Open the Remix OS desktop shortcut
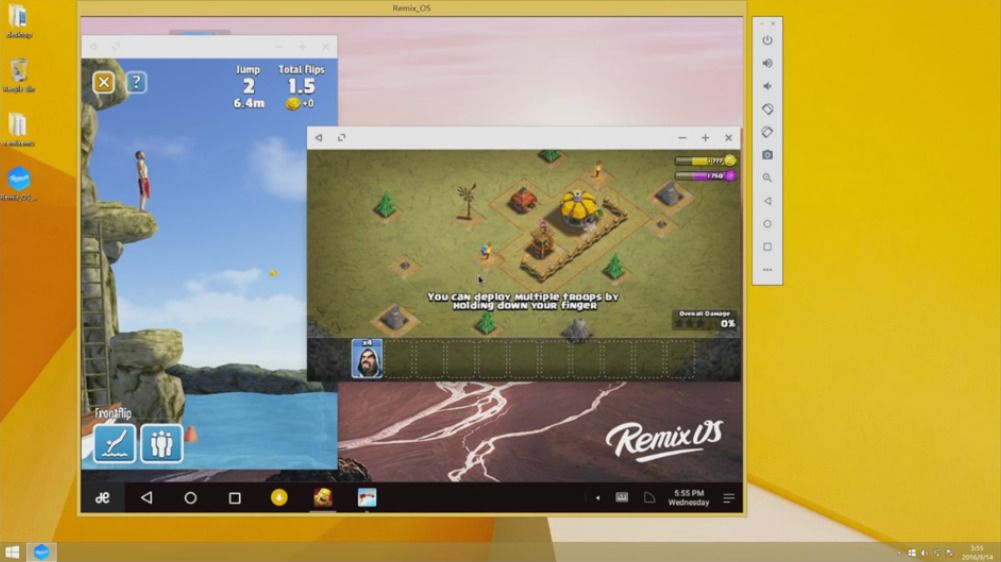This screenshot has width=1001, height=562. point(19,184)
